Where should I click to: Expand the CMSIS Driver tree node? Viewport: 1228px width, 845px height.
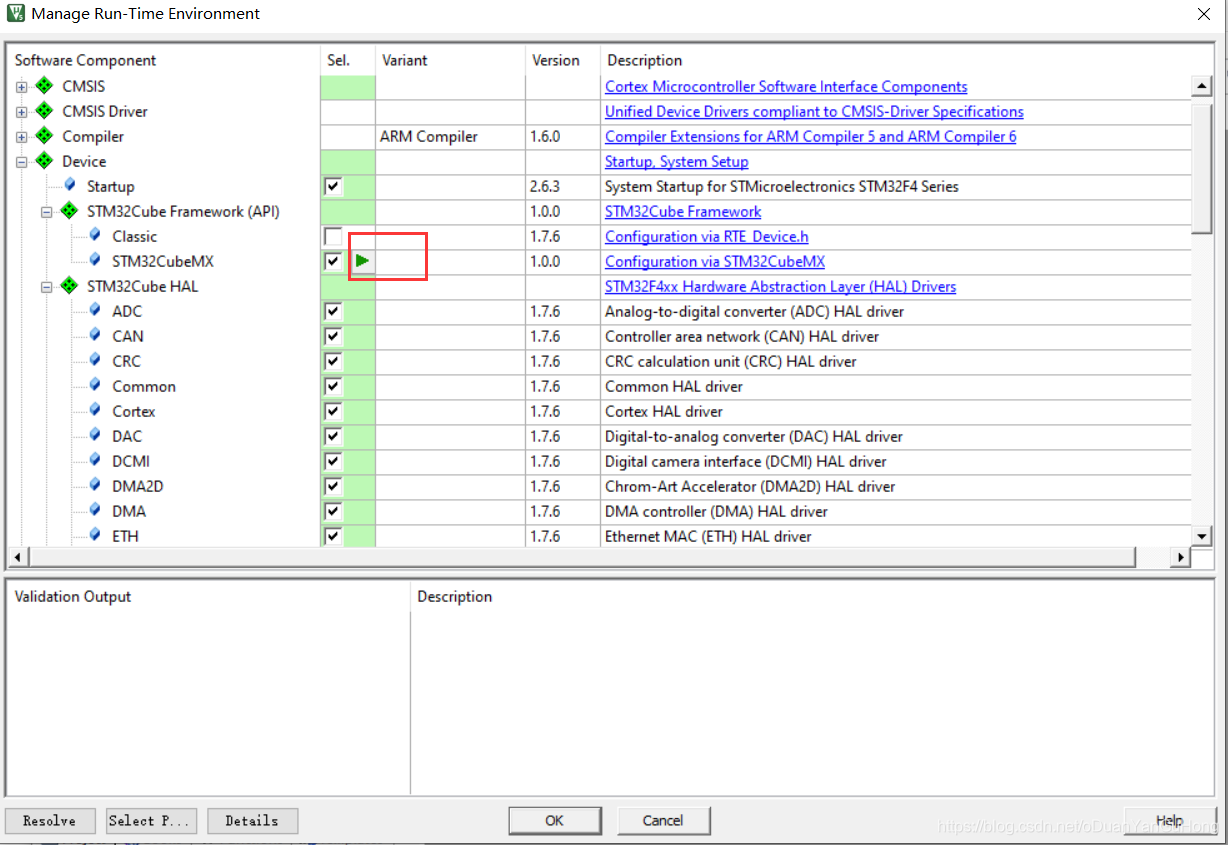click(21, 112)
